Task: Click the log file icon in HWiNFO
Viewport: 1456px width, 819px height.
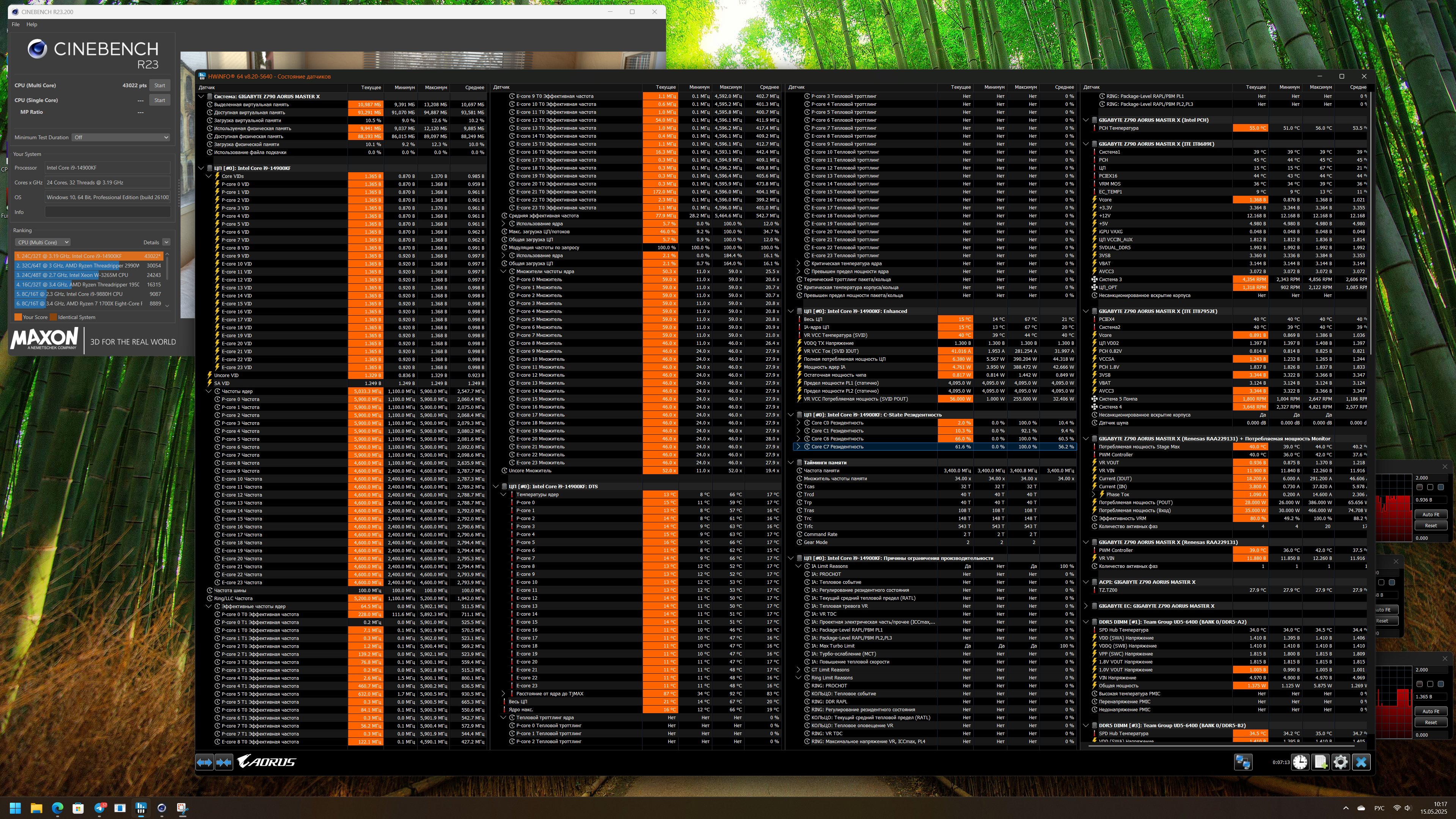Action: [x=1320, y=762]
